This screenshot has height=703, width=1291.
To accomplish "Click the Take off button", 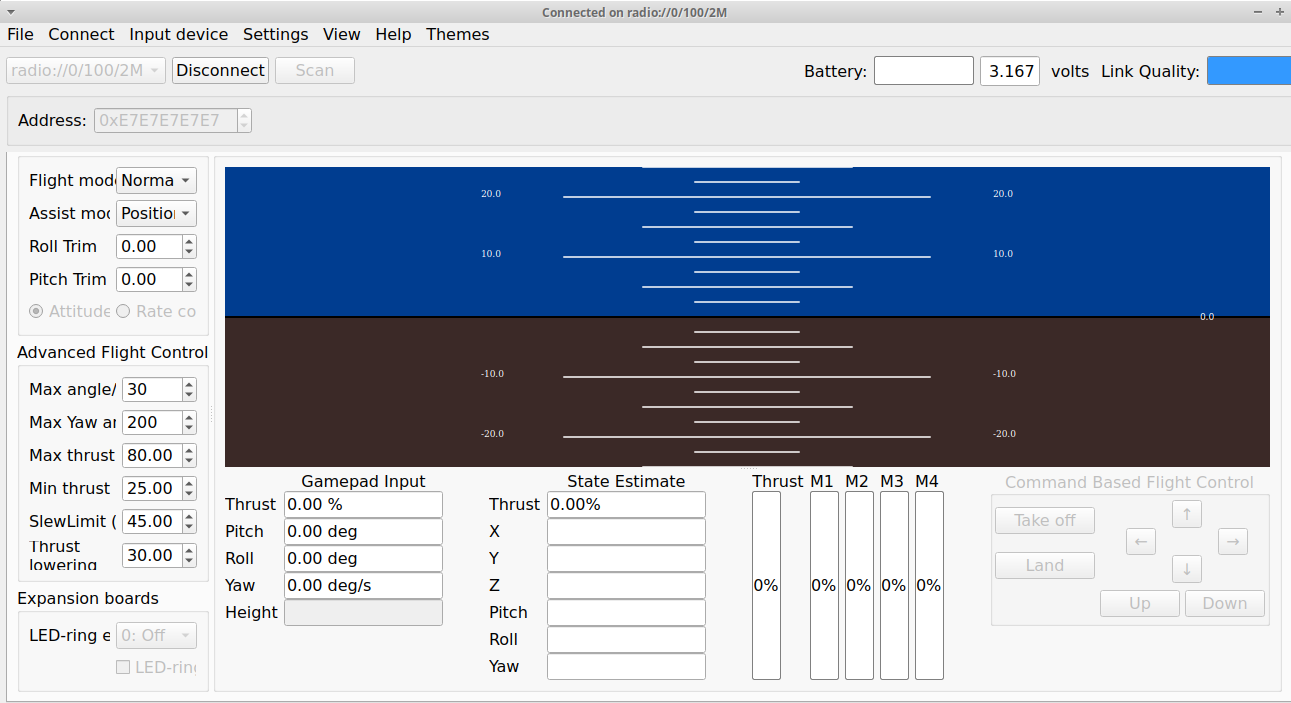I will (x=1044, y=520).
